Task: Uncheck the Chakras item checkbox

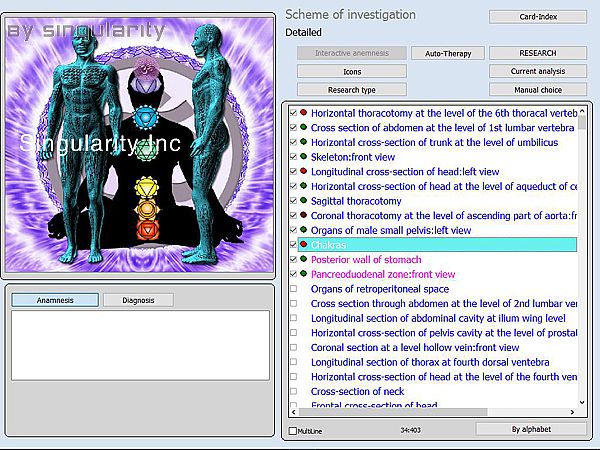Action: click(x=293, y=244)
